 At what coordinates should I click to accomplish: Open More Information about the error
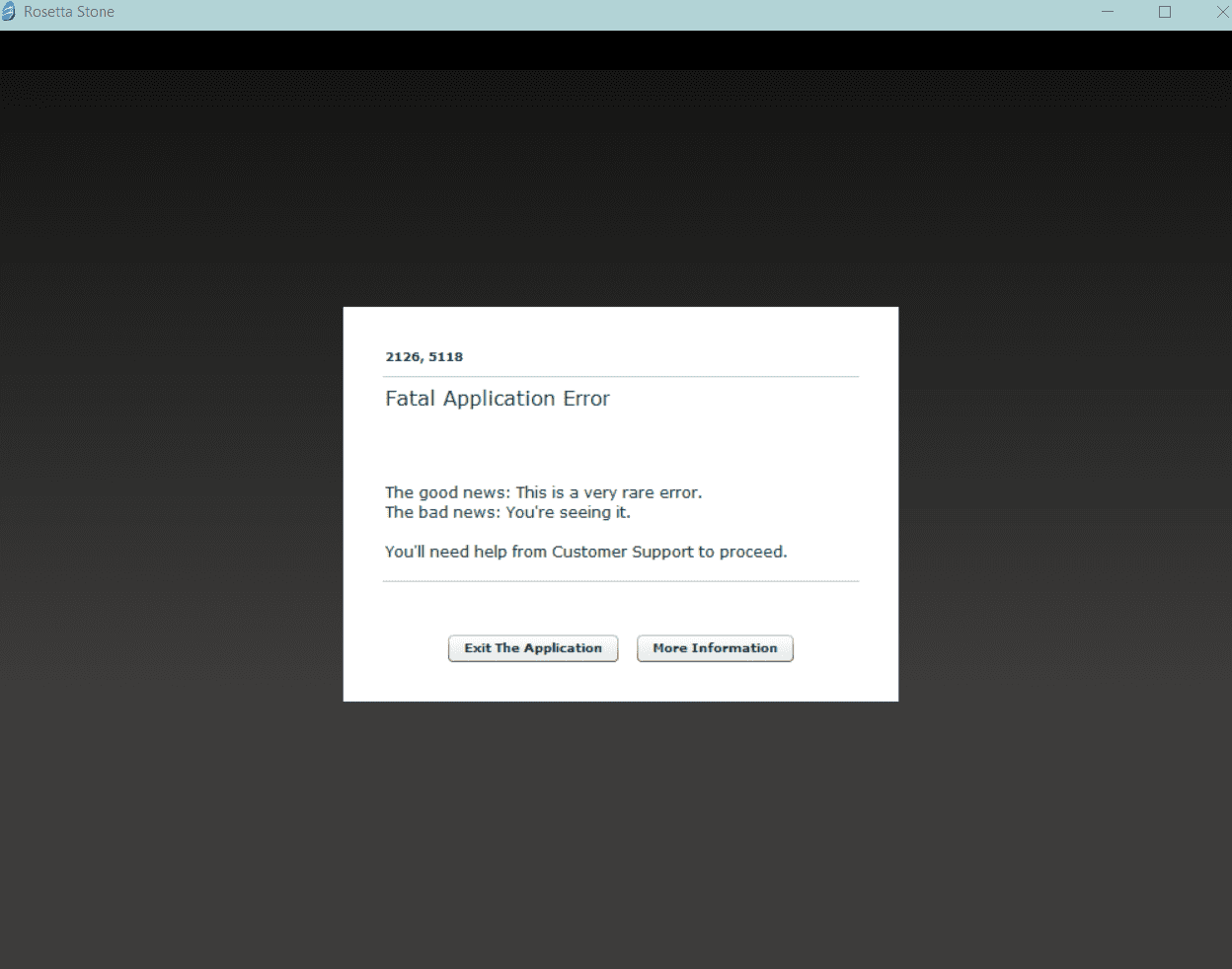tap(715, 648)
